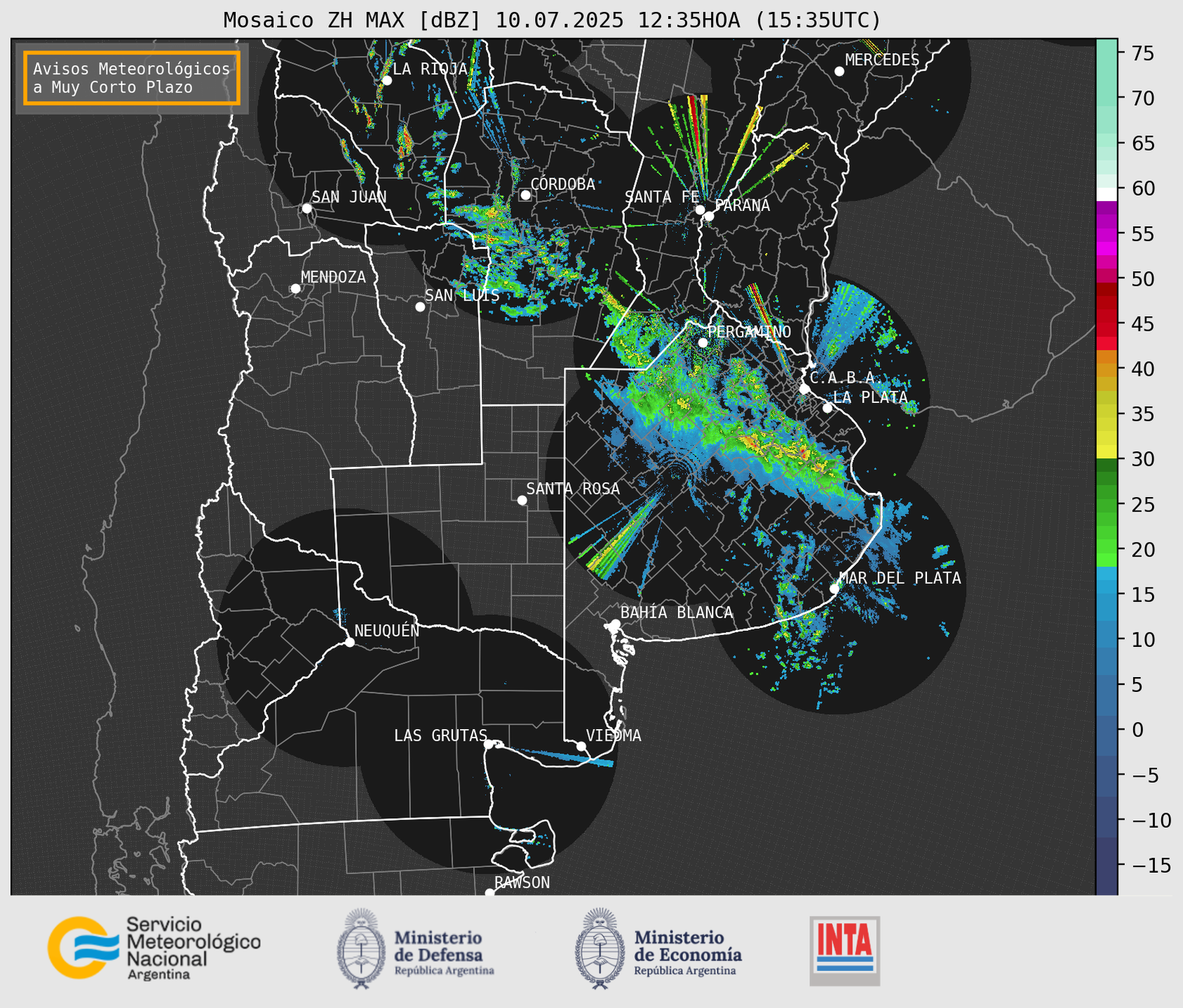1183x1008 pixels.
Task: Click the República Argentina text under Ministerio de Defensa
Action: [x=444, y=971]
